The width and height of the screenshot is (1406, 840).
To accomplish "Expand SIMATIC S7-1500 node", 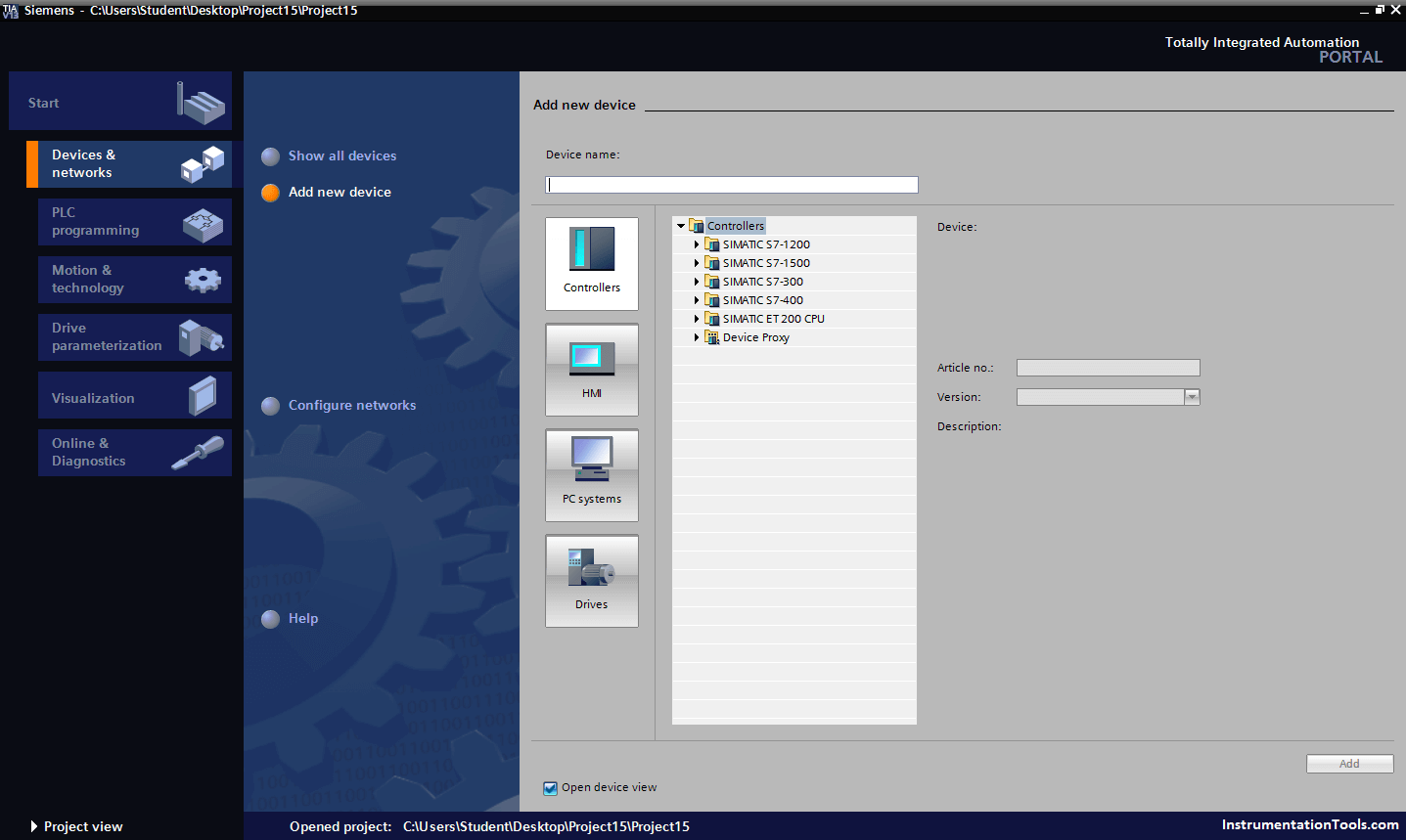I will point(697,263).
